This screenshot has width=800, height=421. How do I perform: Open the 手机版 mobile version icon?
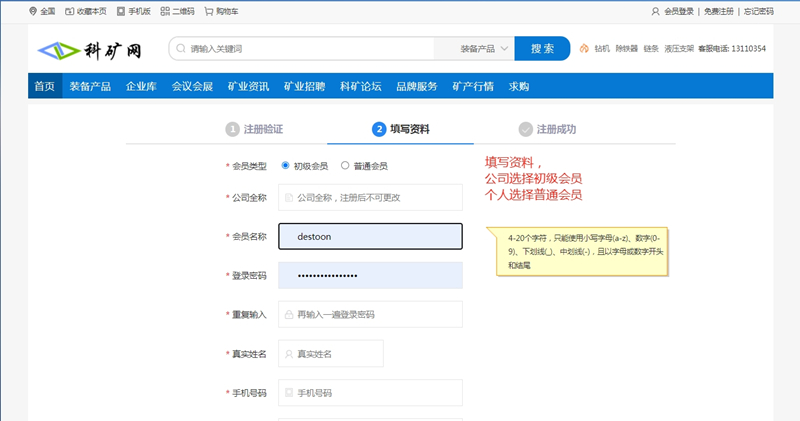point(121,11)
